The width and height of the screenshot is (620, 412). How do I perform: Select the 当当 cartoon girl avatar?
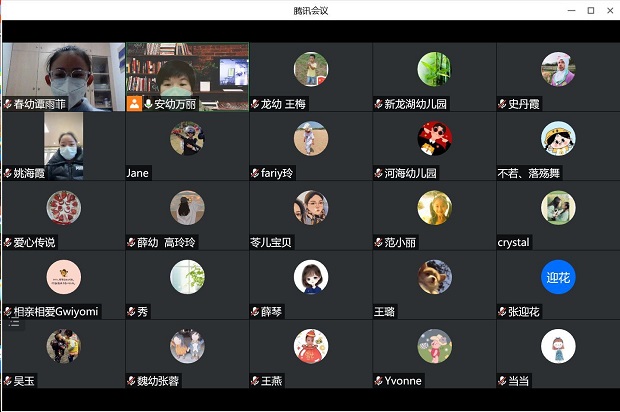(558, 346)
